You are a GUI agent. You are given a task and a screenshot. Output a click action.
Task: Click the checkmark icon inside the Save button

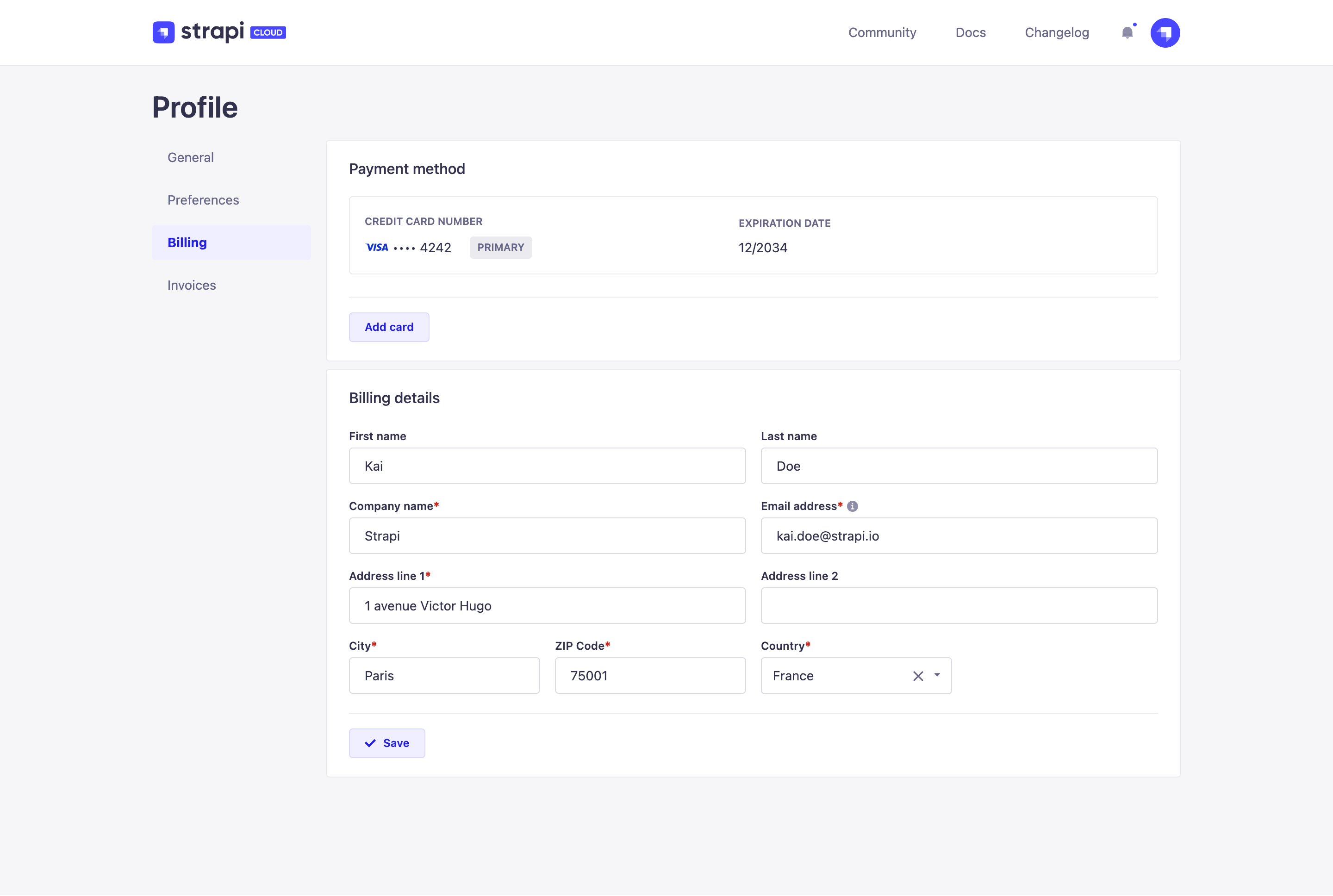pyautogui.click(x=370, y=743)
